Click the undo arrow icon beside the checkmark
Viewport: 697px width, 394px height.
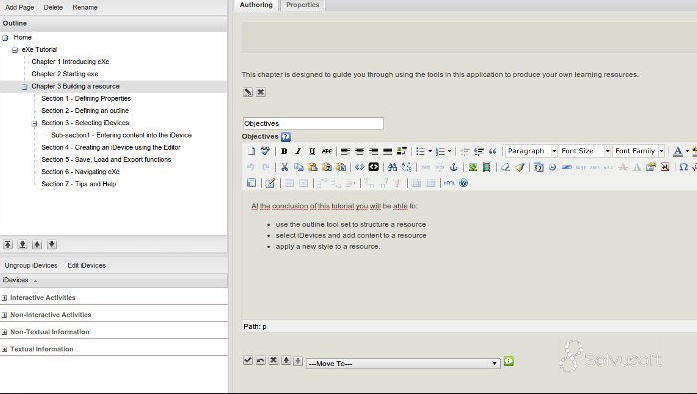coord(261,361)
